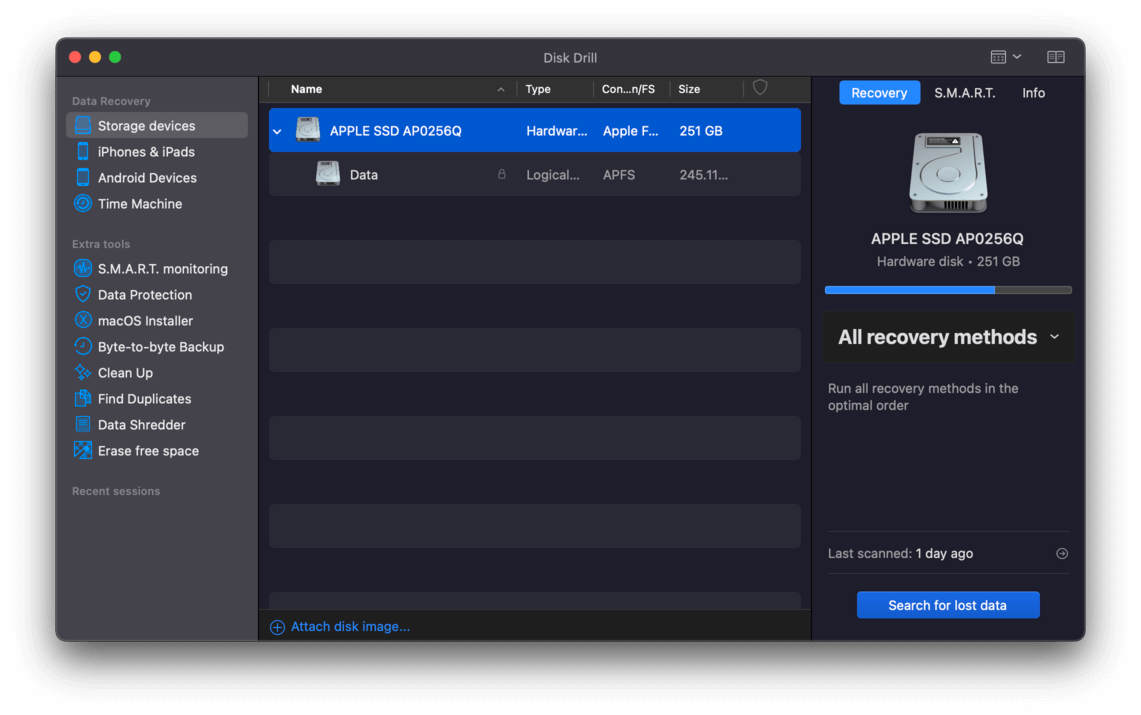Click the large hard drive image in Recovery panel
The height and width of the screenshot is (715, 1141).
coord(948,173)
